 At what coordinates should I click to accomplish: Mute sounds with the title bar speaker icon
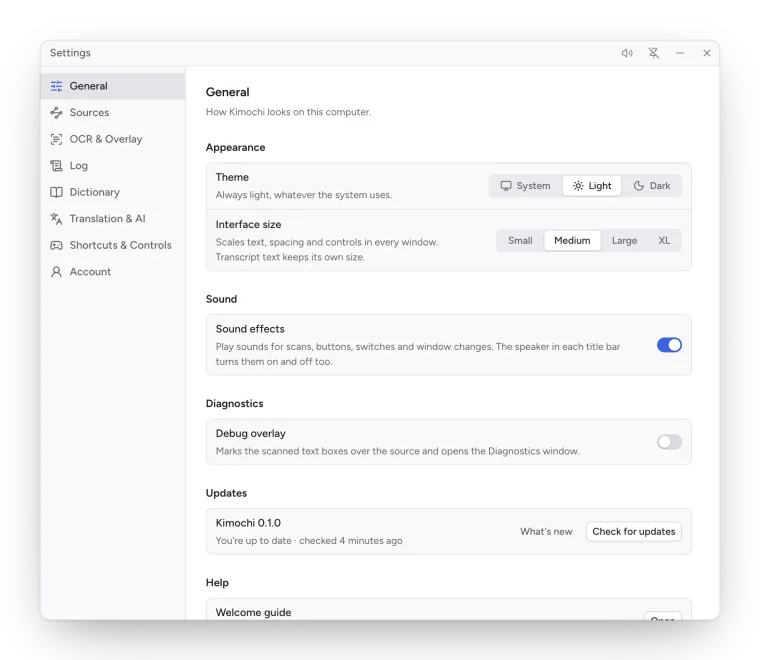(627, 53)
